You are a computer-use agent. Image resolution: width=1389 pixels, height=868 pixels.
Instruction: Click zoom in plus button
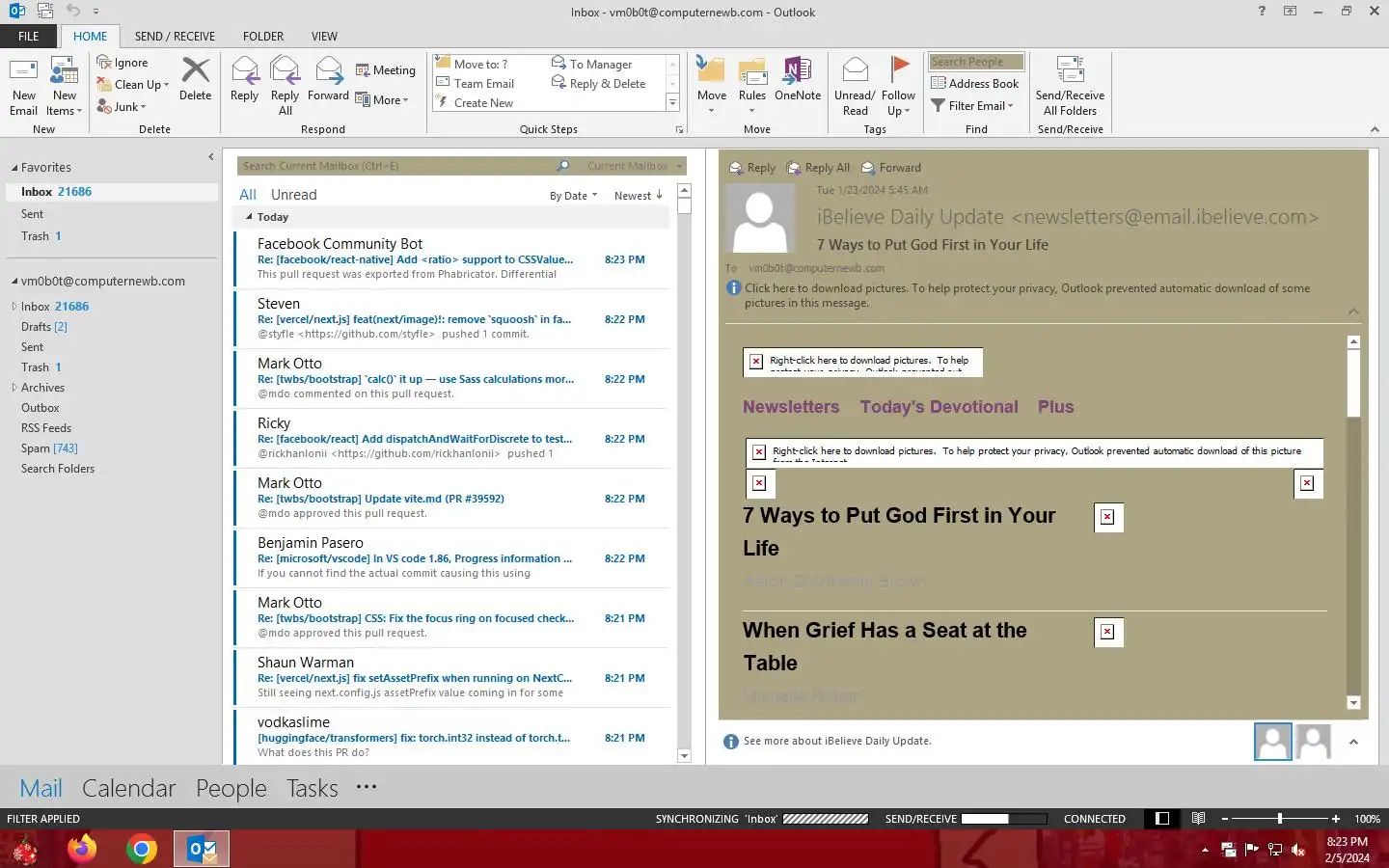1335,818
